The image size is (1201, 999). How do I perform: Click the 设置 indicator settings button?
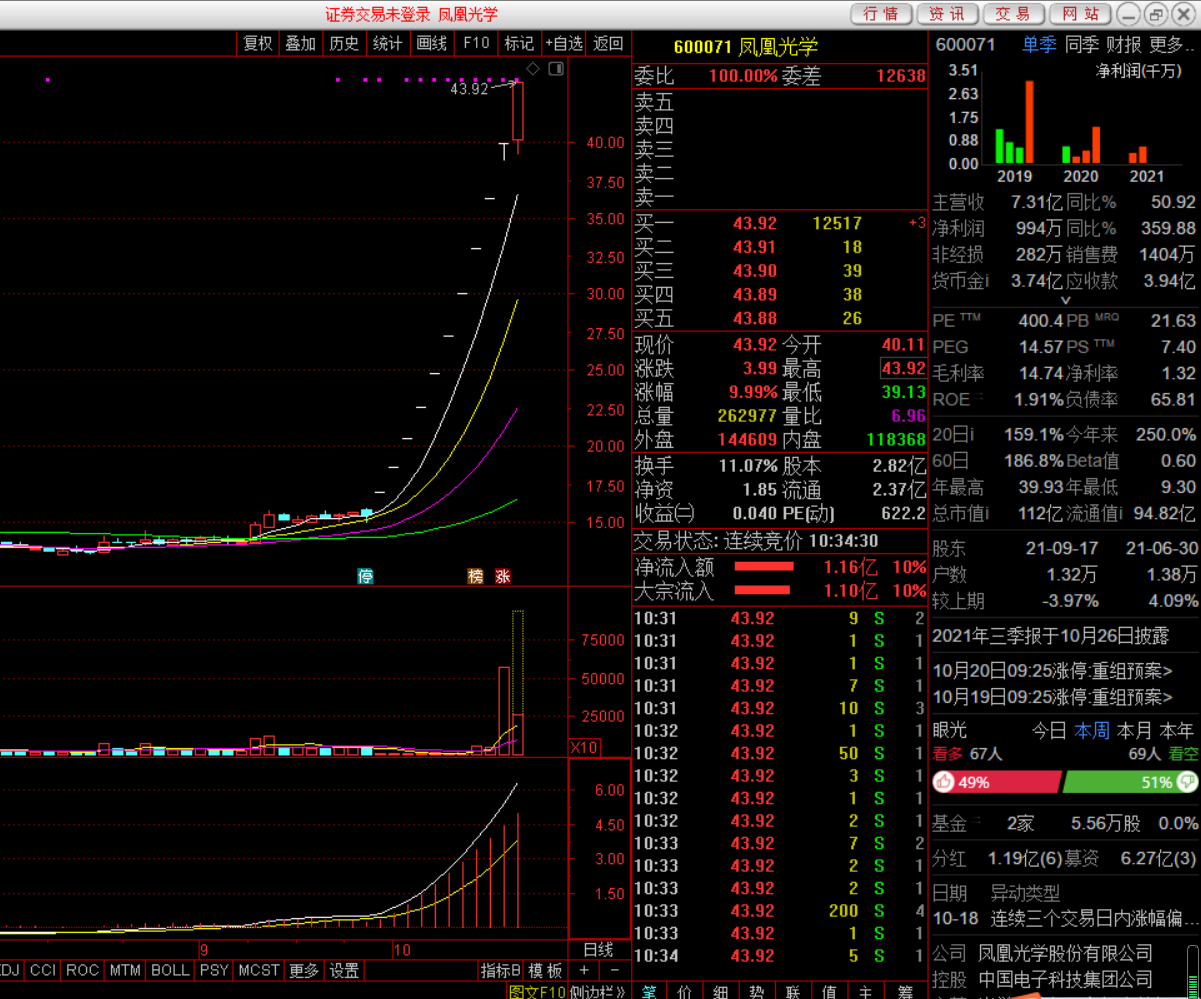[x=345, y=970]
